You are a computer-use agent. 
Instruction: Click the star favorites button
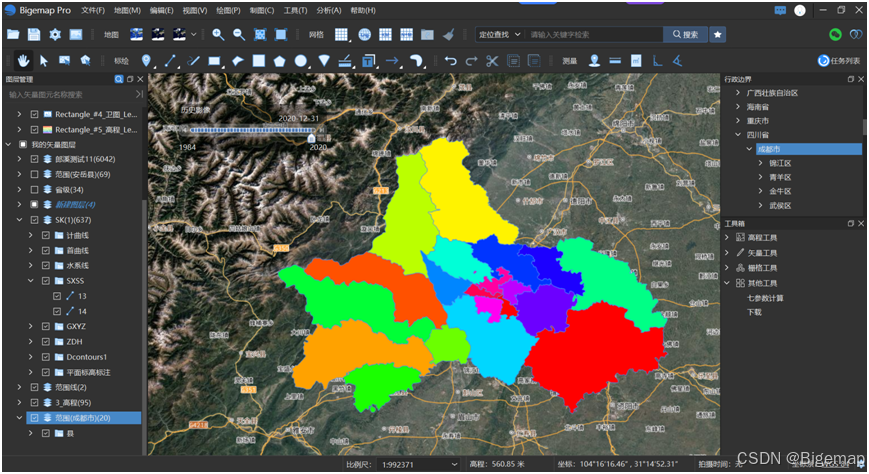point(718,34)
